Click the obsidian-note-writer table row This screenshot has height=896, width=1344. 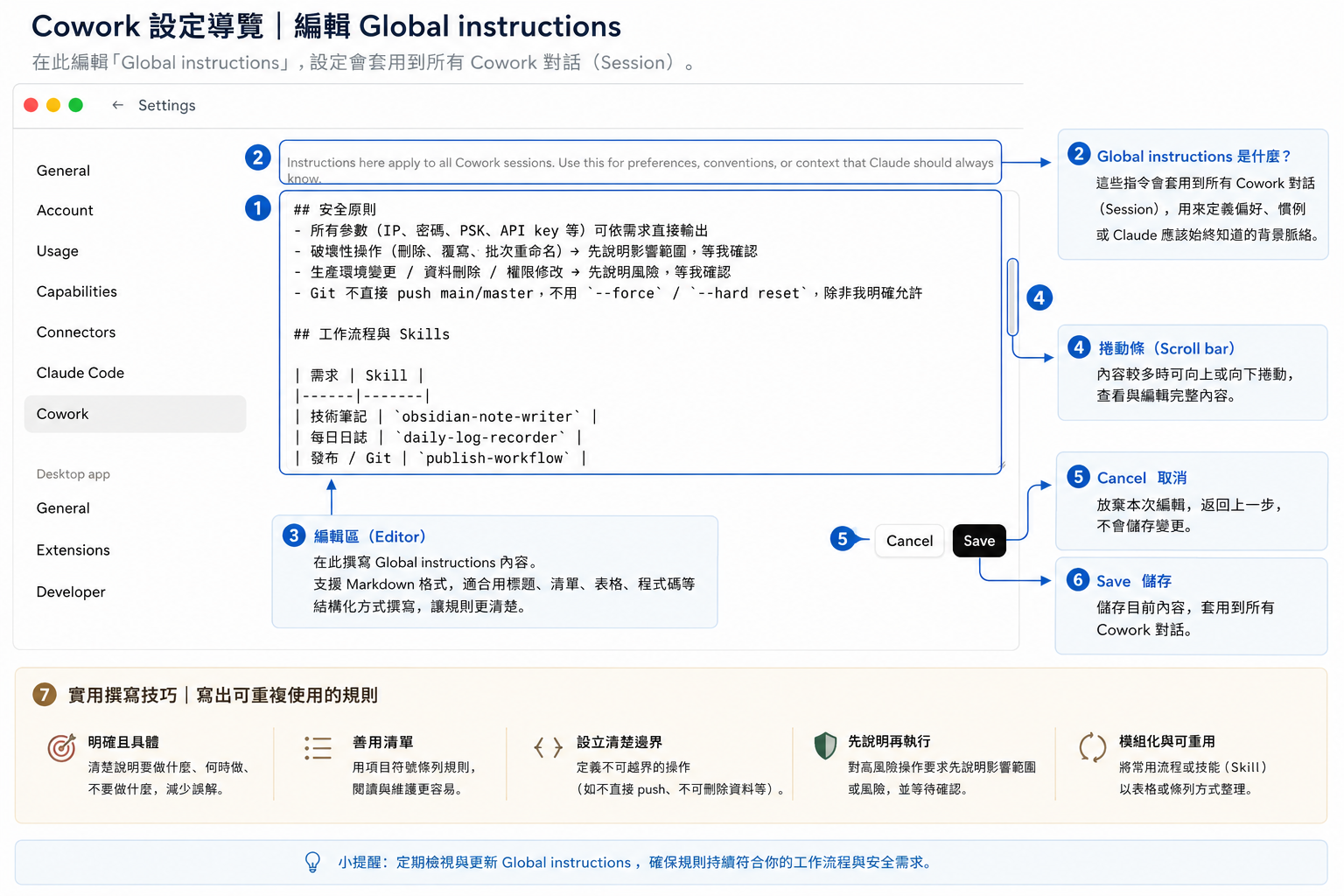pos(446,416)
